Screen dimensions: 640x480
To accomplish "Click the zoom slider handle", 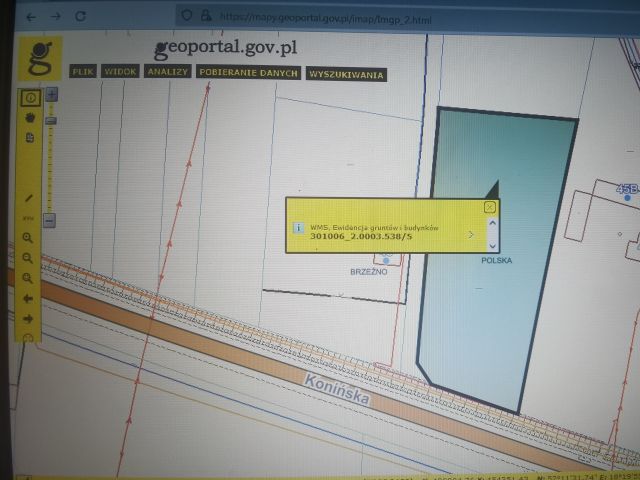I will (x=51, y=120).
